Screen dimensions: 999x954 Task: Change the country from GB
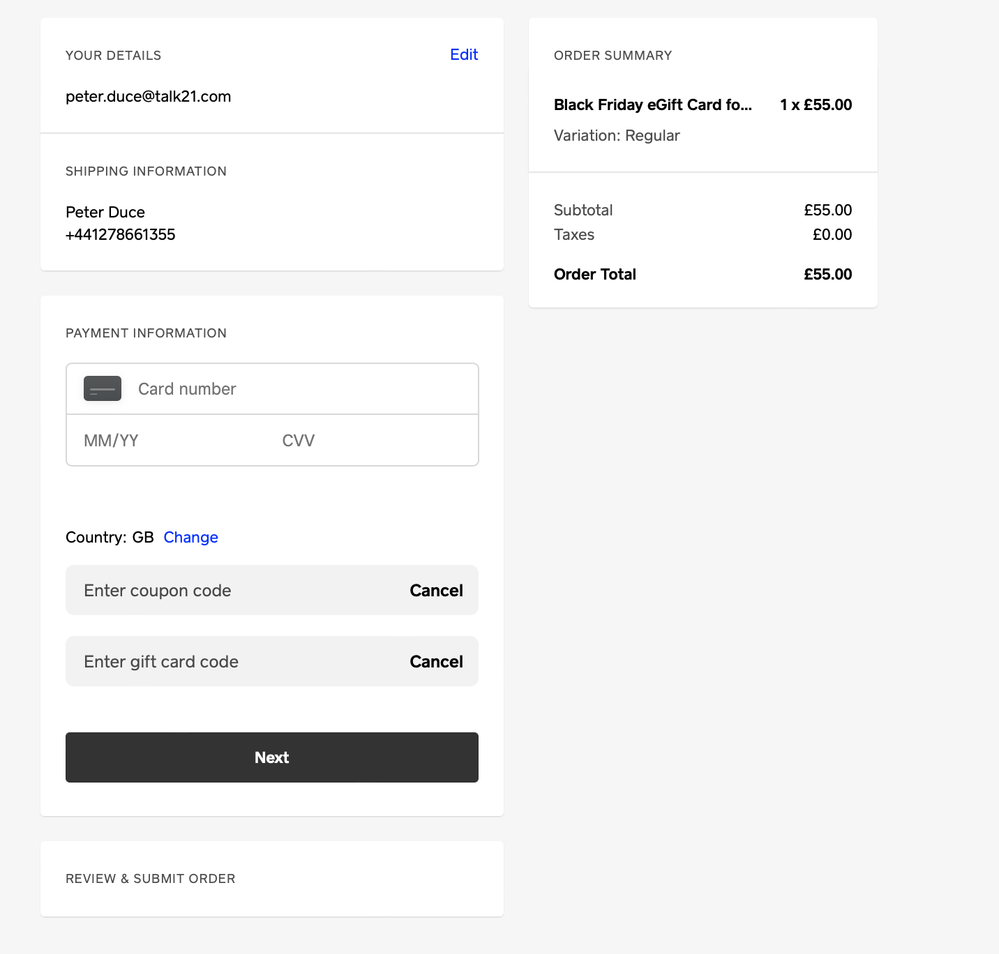pyautogui.click(x=190, y=538)
